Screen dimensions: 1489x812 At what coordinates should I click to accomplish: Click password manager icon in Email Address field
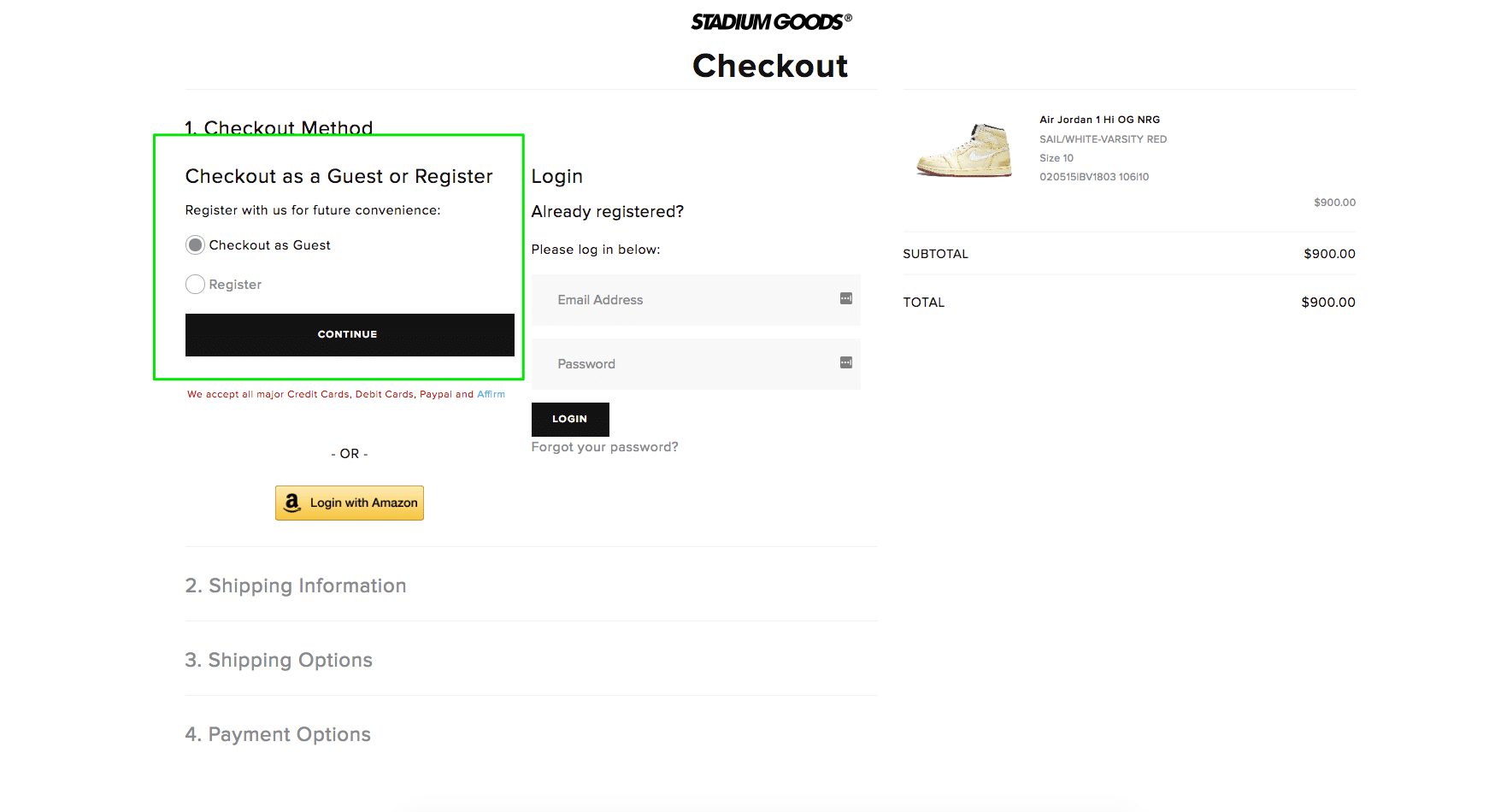(846, 298)
